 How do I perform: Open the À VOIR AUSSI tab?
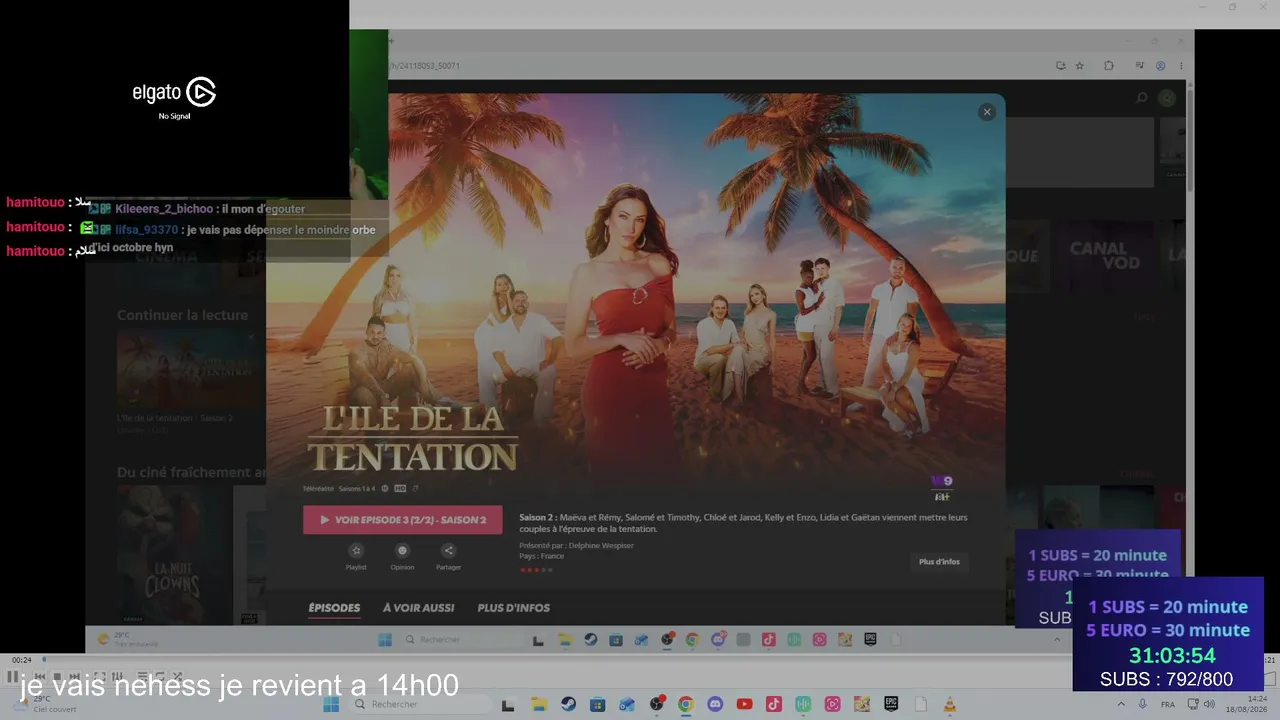[x=418, y=608]
